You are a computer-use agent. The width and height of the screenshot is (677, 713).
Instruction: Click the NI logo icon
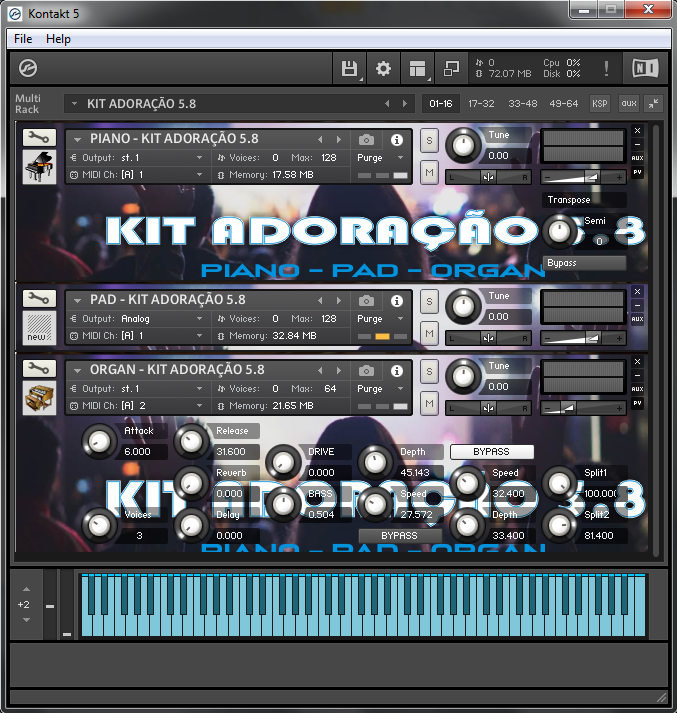click(x=645, y=69)
